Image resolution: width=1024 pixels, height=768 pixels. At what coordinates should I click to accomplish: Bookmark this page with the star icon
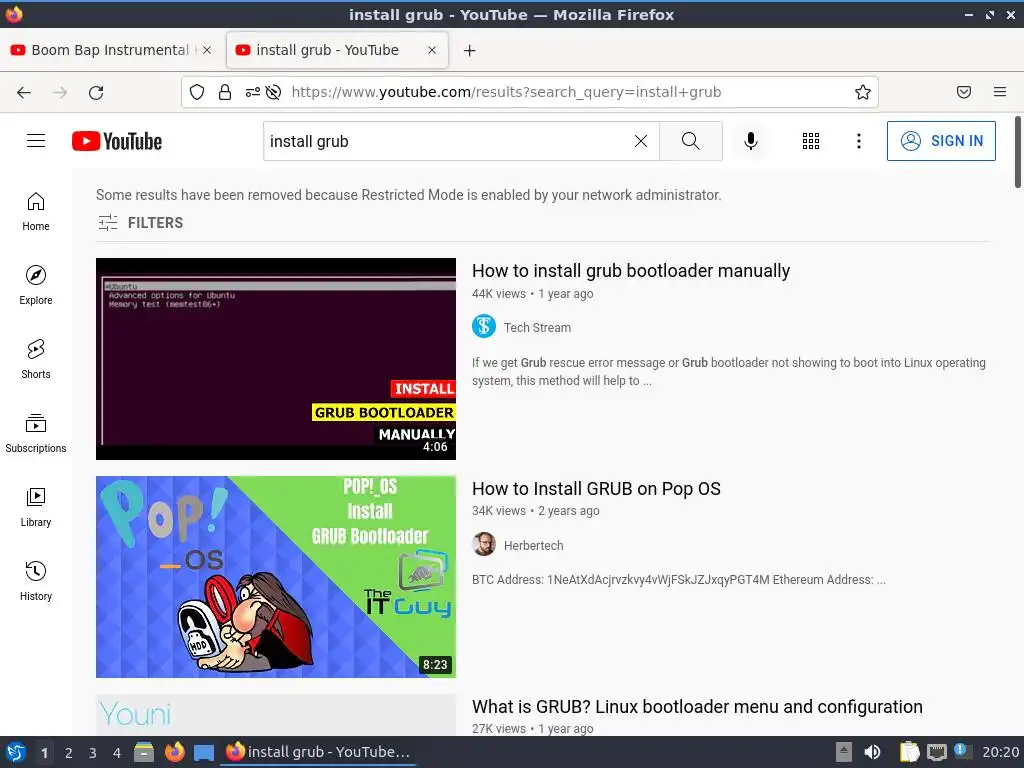863,92
